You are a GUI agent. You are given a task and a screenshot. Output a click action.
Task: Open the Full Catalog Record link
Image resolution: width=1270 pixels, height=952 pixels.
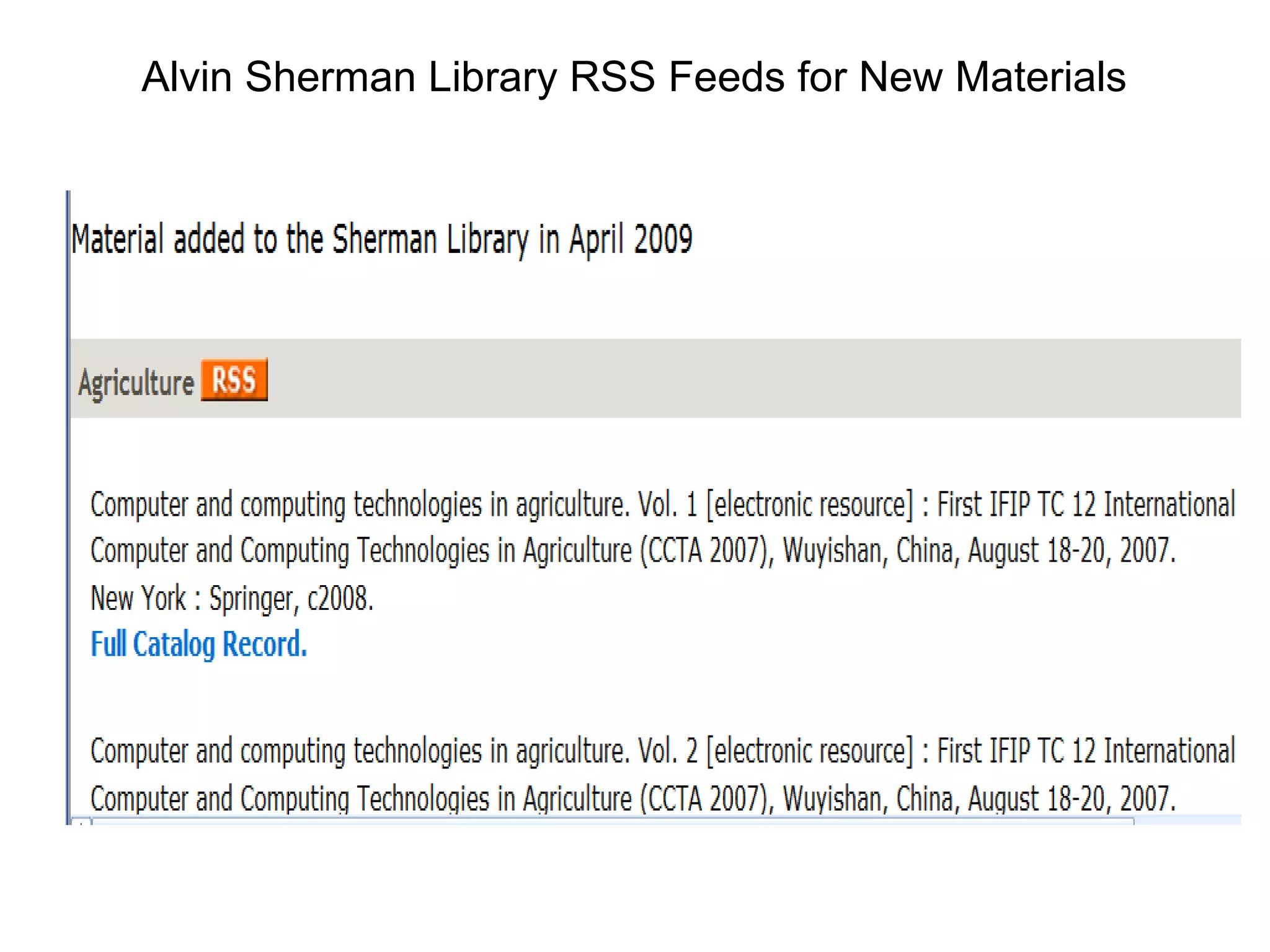[198, 644]
